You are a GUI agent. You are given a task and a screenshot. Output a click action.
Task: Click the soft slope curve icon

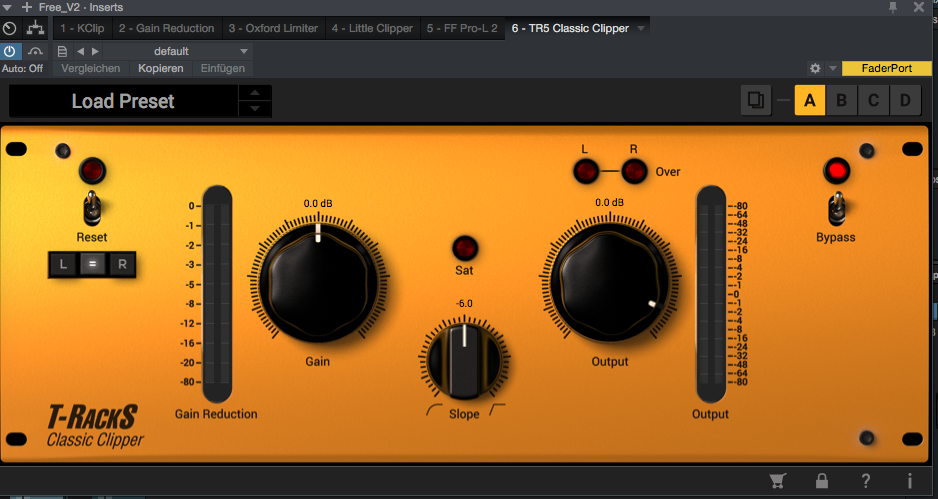(x=434, y=410)
